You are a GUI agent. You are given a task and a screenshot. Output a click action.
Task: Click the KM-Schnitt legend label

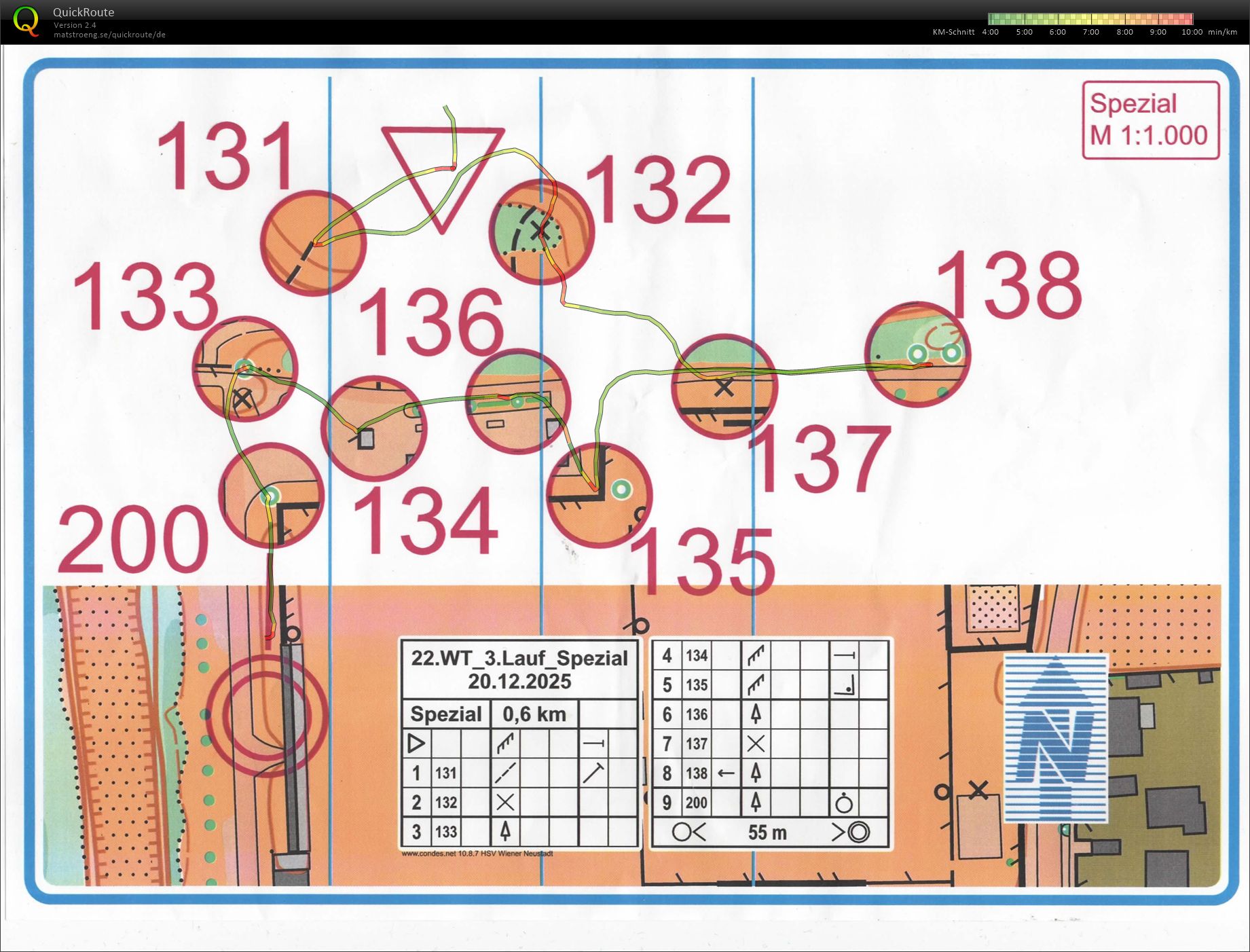[953, 32]
